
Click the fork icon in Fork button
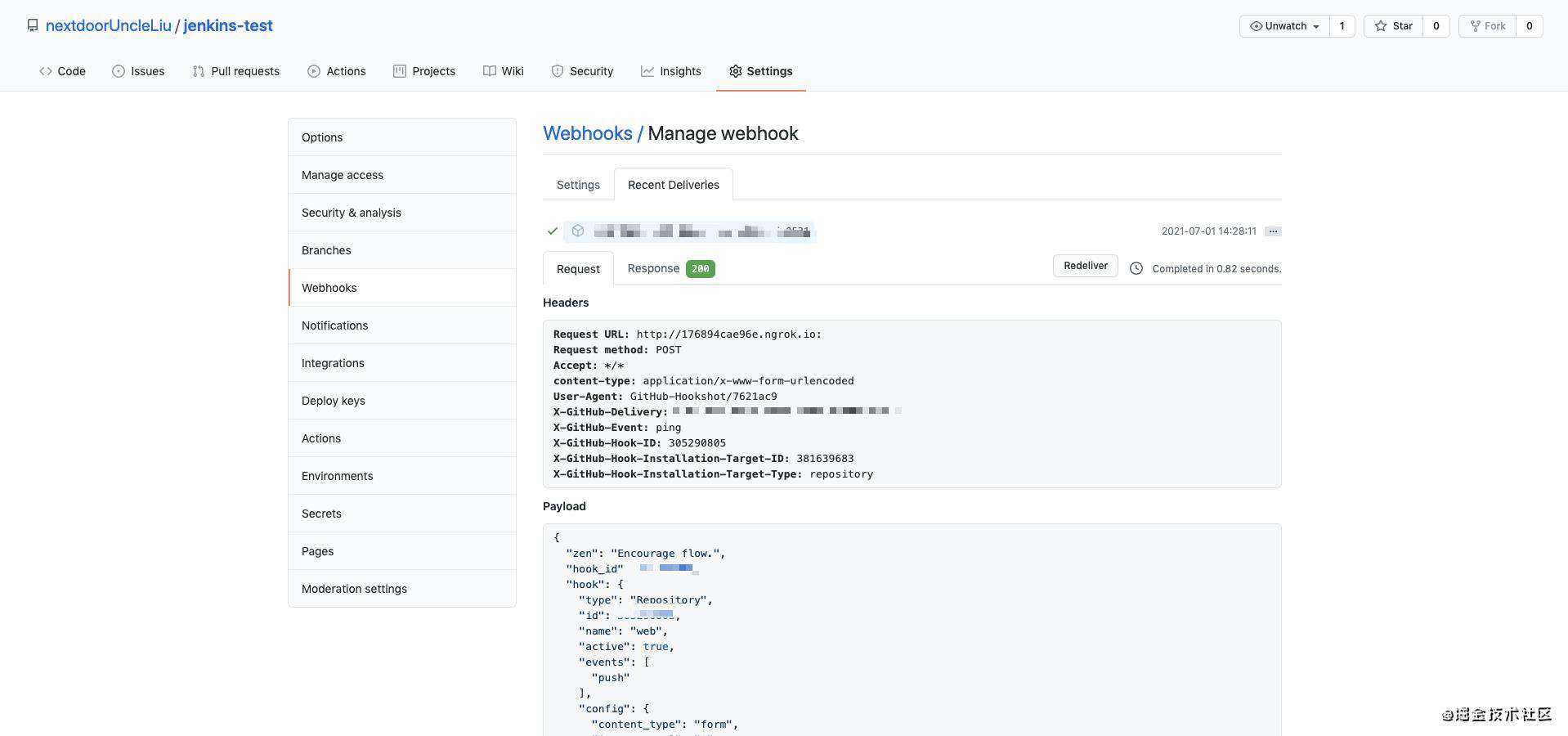(x=1476, y=26)
